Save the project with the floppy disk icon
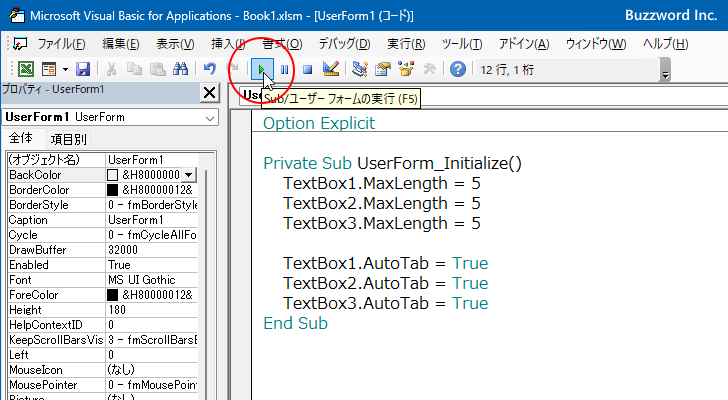The height and width of the screenshot is (400, 728). (83, 69)
